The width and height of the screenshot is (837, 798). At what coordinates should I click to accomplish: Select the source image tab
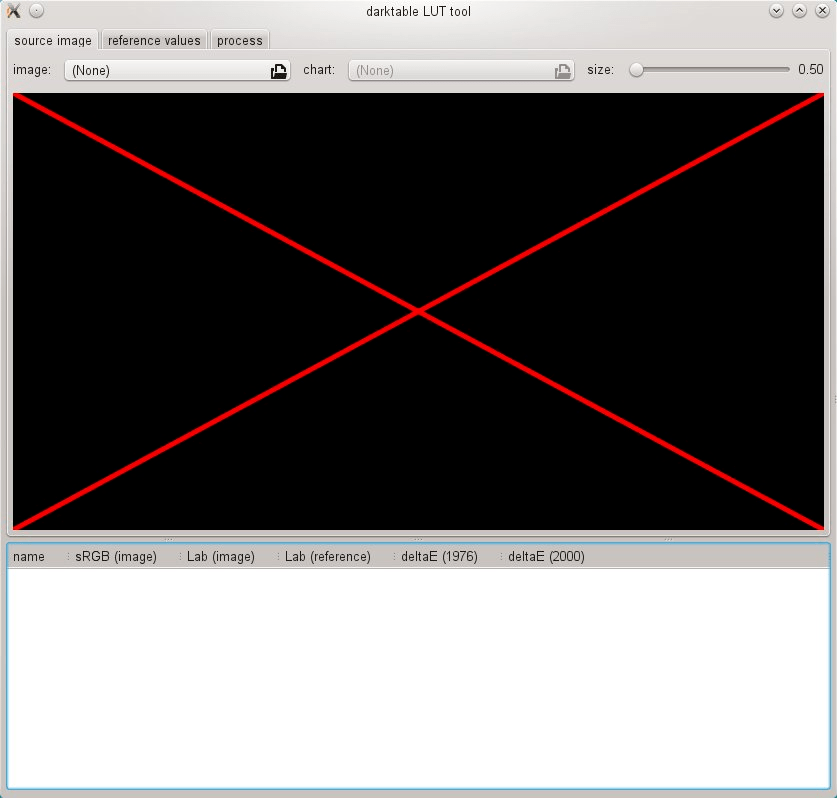52,40
